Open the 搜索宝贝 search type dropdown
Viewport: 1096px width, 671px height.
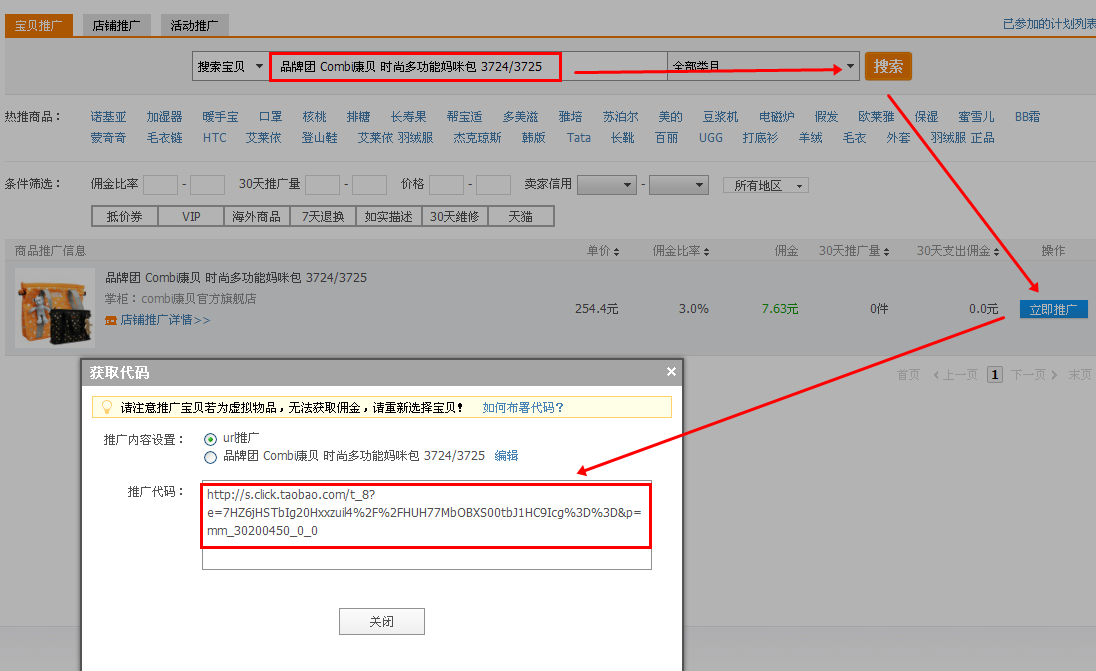231,66
